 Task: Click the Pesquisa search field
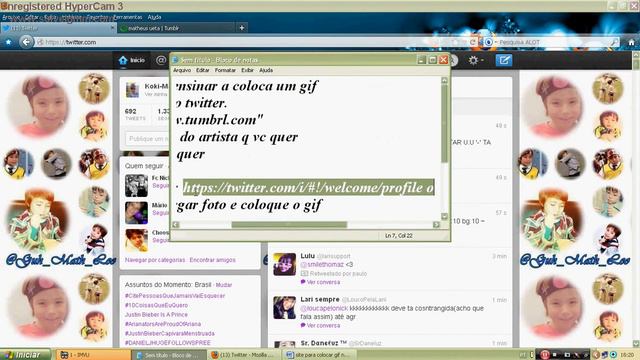553,42
